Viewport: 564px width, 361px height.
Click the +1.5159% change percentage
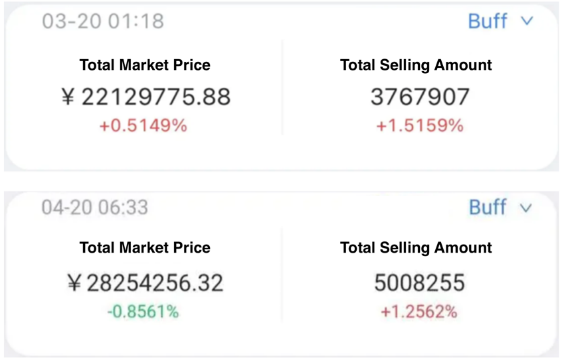420,126
